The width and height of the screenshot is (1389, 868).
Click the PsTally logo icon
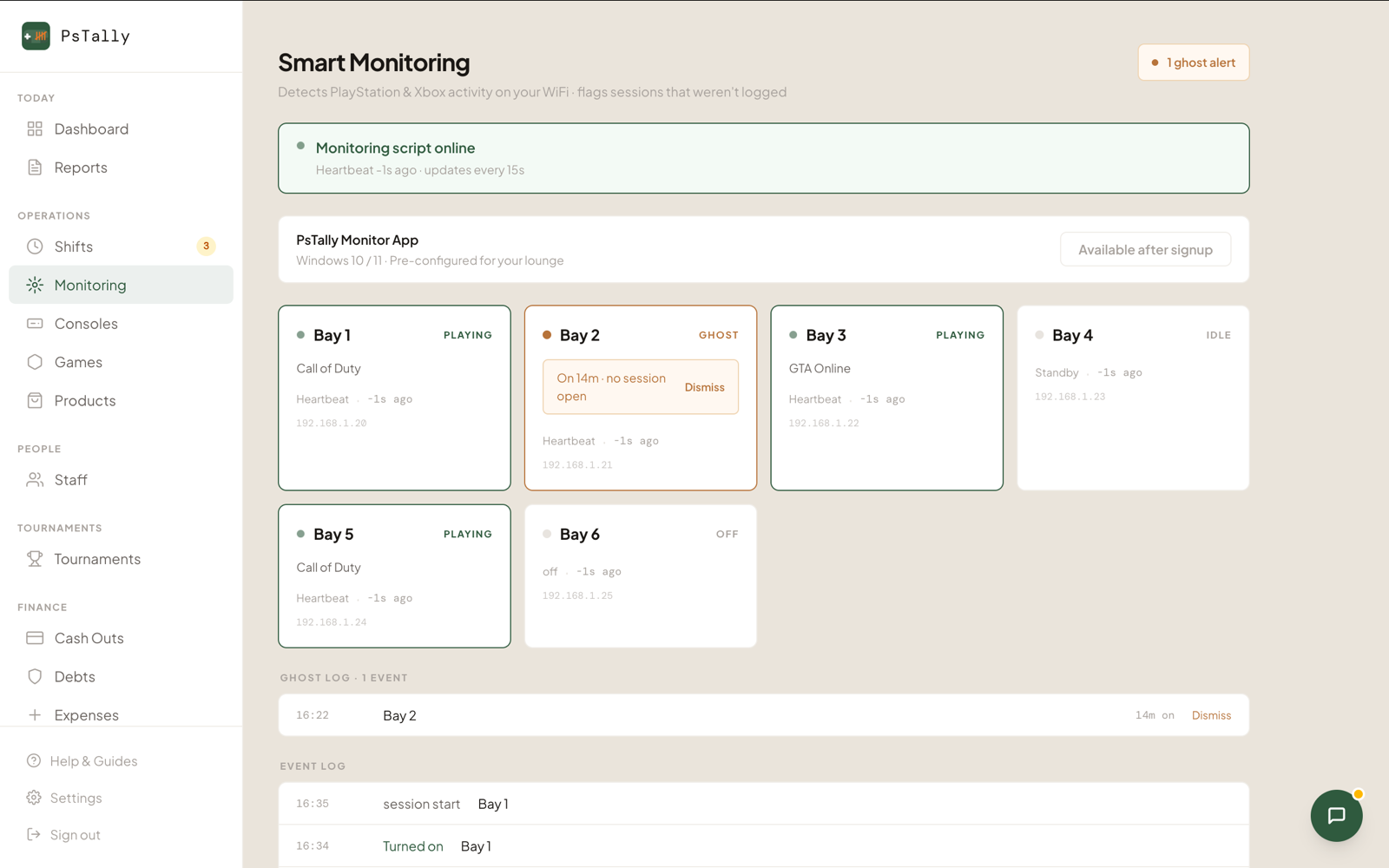point(36,36)
